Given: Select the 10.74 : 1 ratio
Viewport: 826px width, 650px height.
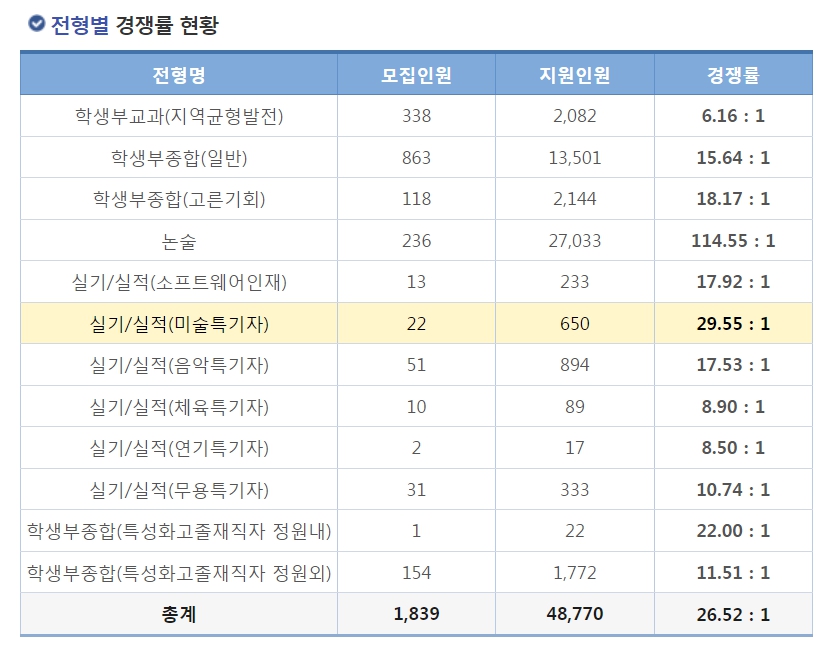Looking at the screenshot, I should 733,489.
